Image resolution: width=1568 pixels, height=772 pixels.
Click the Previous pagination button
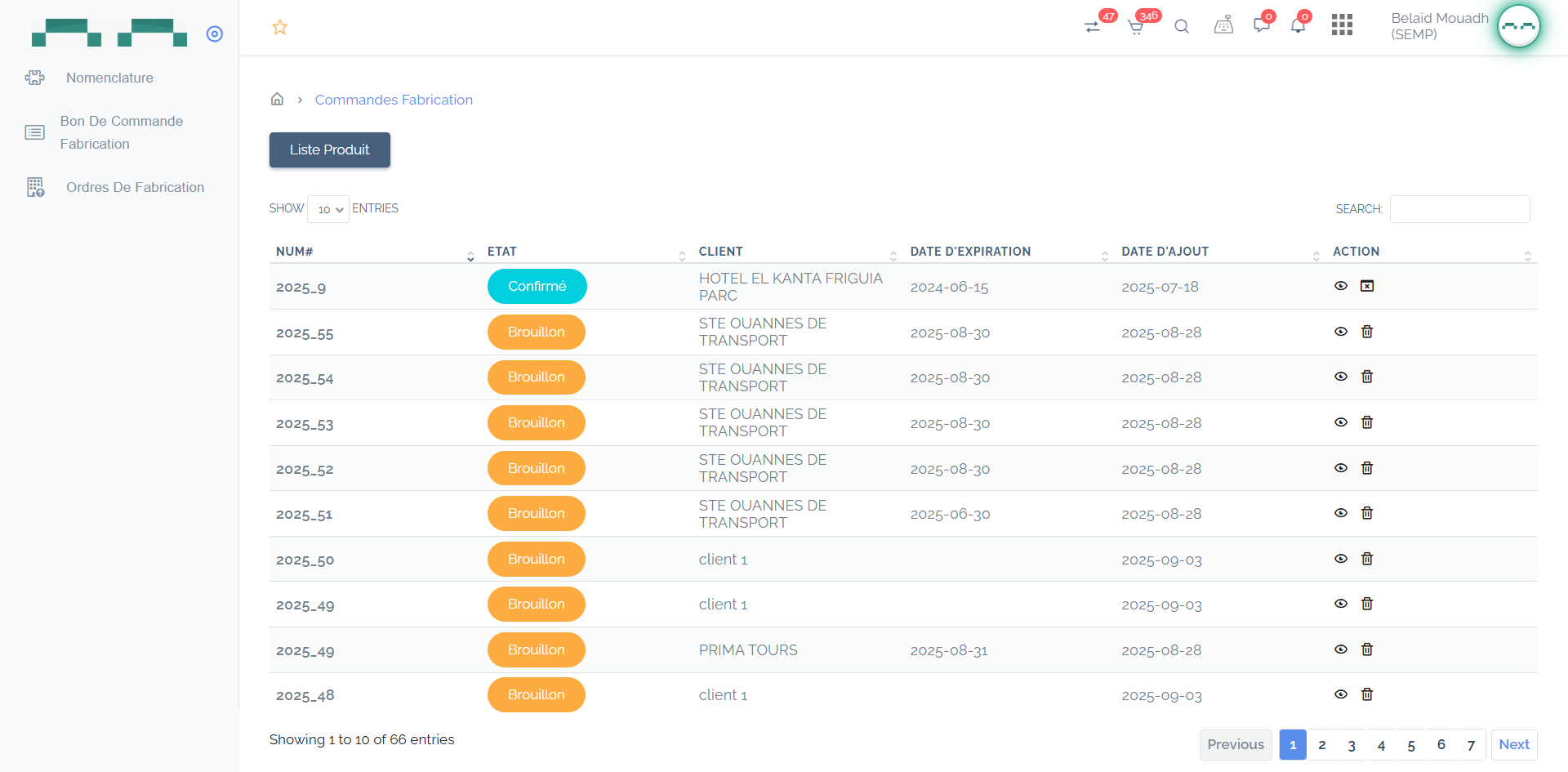pos(1236,745)
